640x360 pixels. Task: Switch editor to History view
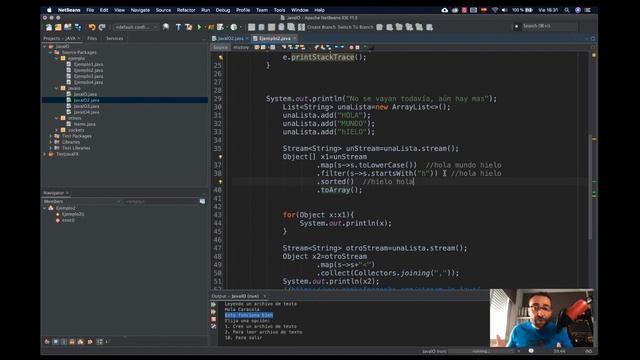(241, 47)
